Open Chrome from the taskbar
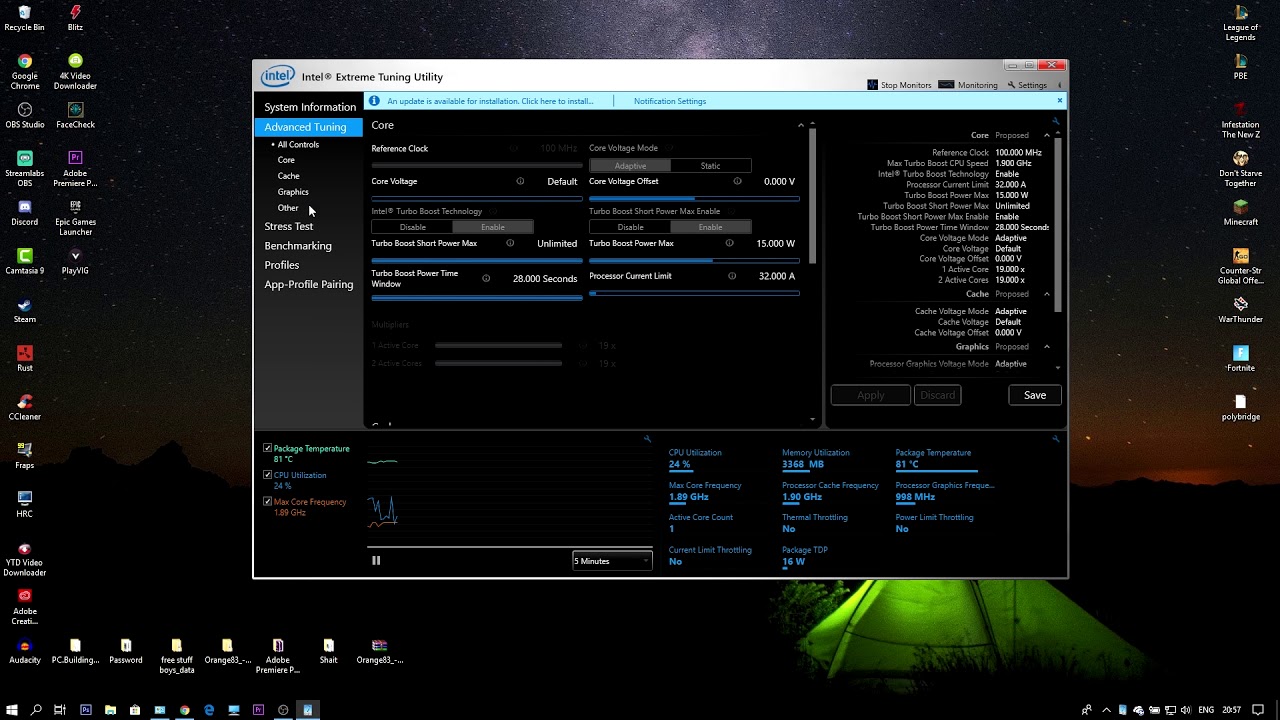The width and height of the screenshot is (1280, 720). pos(184,710)
